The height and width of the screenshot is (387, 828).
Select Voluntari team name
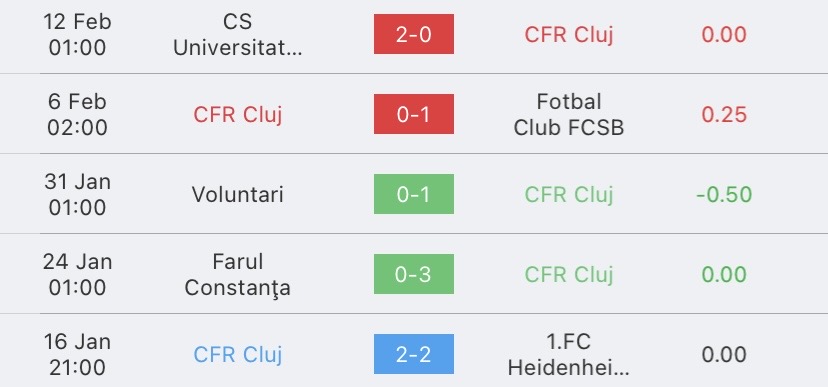tap(238, 194)
